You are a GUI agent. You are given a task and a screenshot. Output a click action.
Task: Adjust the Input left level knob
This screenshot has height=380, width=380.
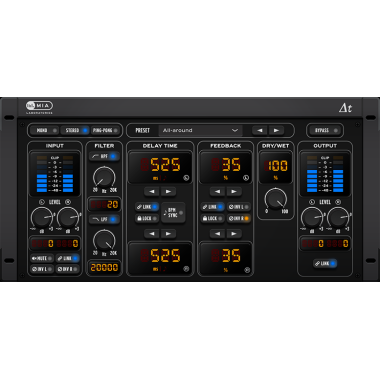coord(42,218)
